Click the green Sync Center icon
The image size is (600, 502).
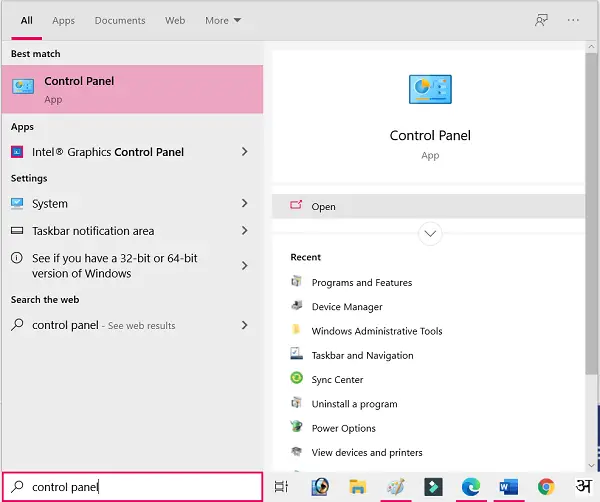[296, 378]
